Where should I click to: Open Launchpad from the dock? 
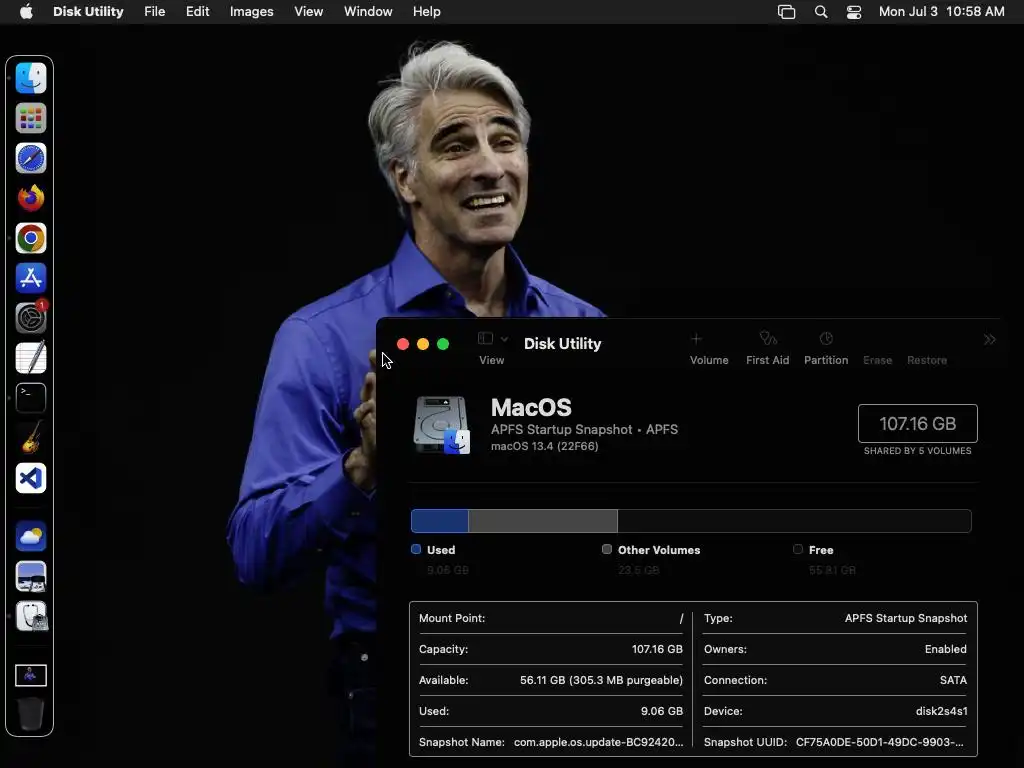[31, 118]
